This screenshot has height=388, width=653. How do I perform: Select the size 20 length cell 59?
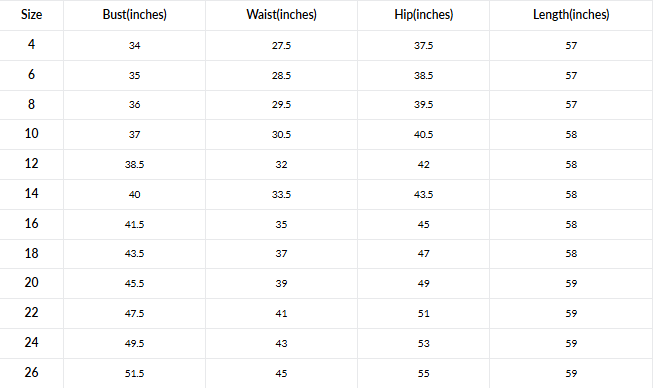click(571, 284)
